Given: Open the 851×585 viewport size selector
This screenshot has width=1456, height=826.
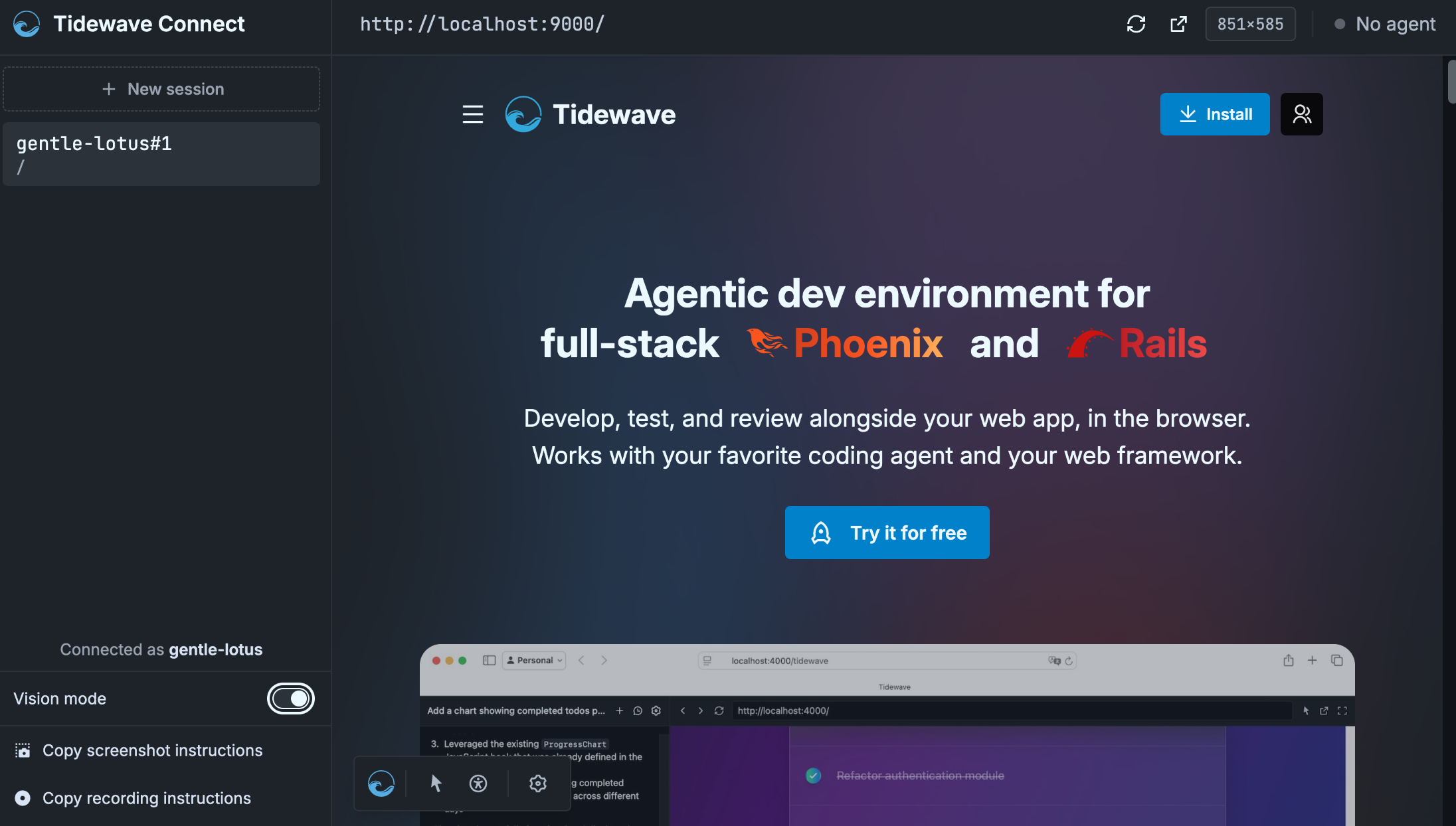Looking at the screenshot, I should (1250, 24).
